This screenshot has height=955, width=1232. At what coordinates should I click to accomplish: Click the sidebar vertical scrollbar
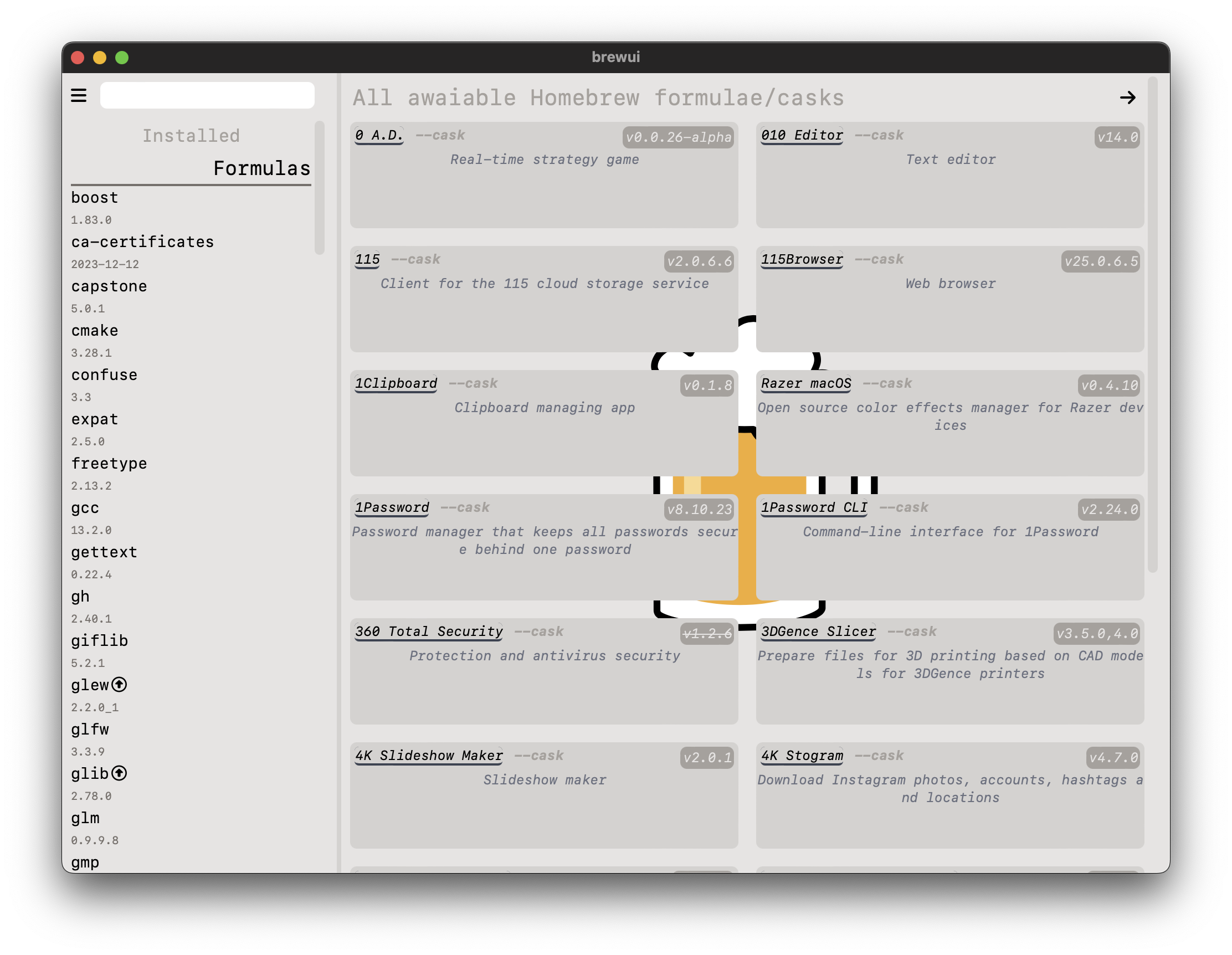tap(320, 188)
